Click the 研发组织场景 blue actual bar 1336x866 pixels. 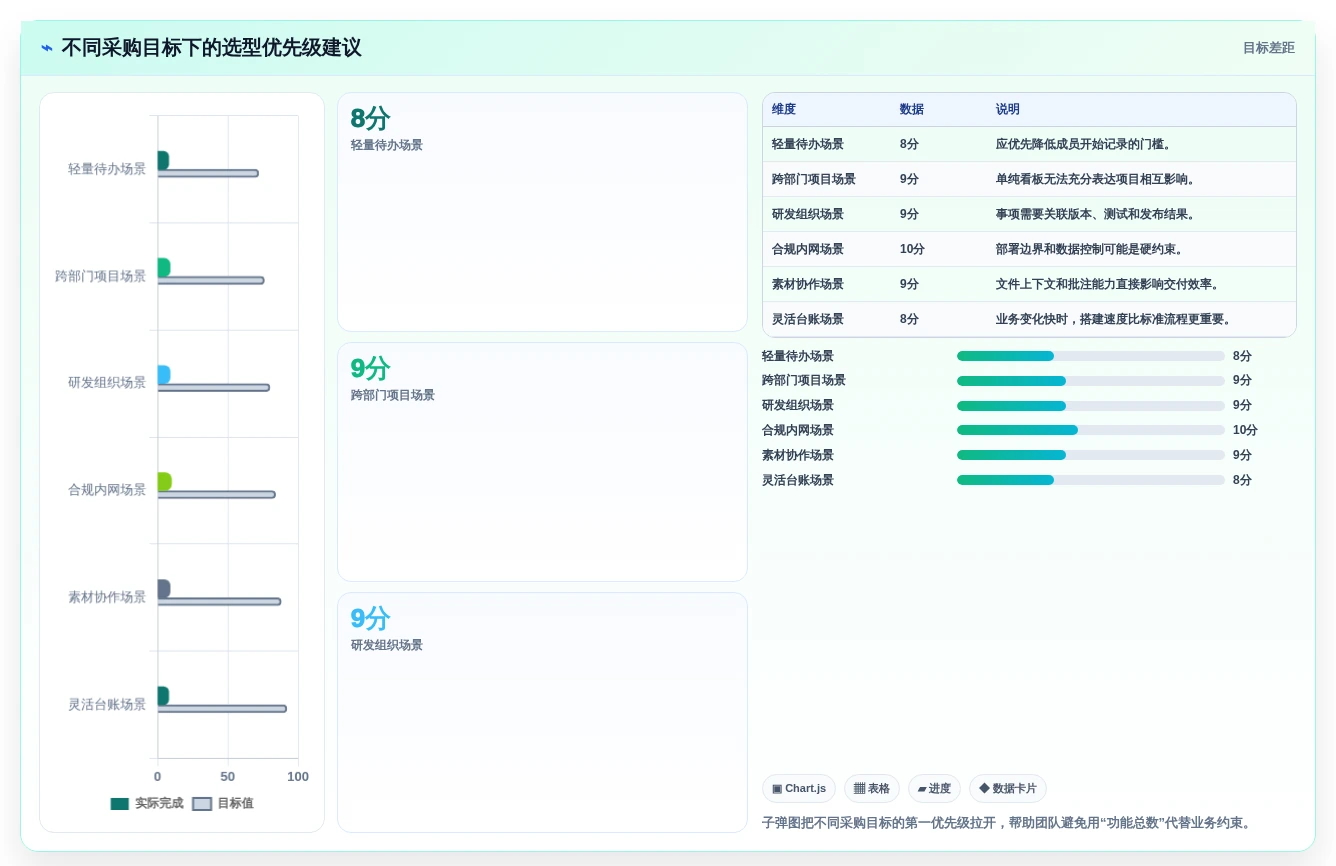click(163, 375)
